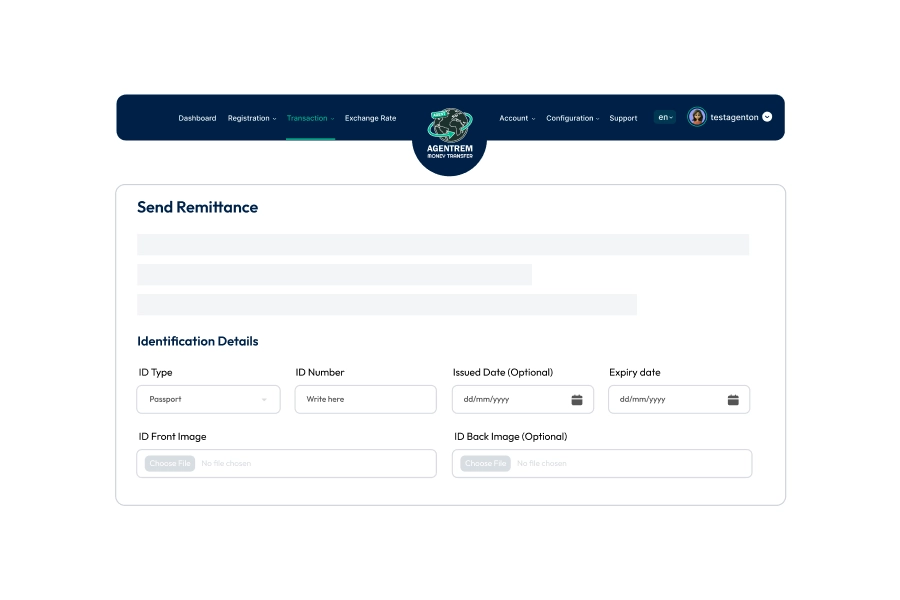900x600 pixels.
Task: Open the Exchange Rate page
Action: (x=370, y=118)
